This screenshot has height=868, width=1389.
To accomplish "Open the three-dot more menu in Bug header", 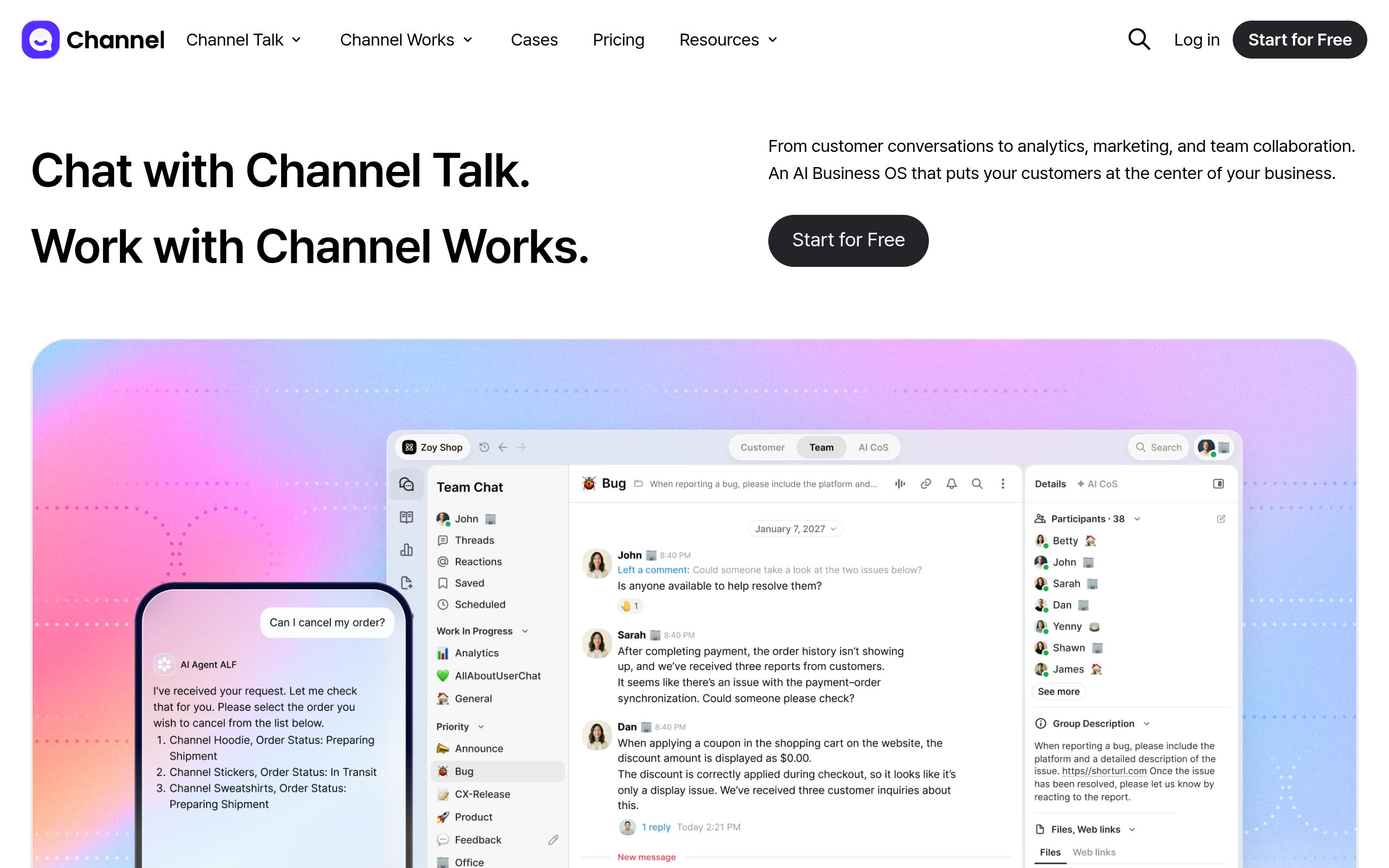I will point(1003,484).
